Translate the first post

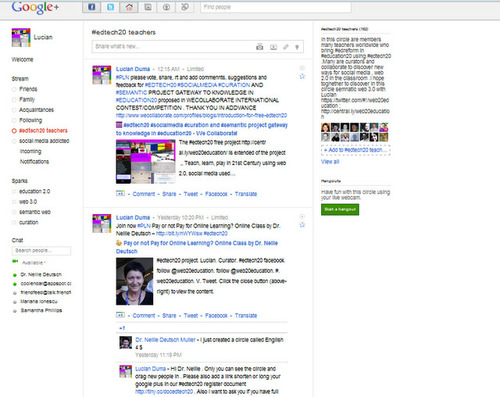(246, 194)
